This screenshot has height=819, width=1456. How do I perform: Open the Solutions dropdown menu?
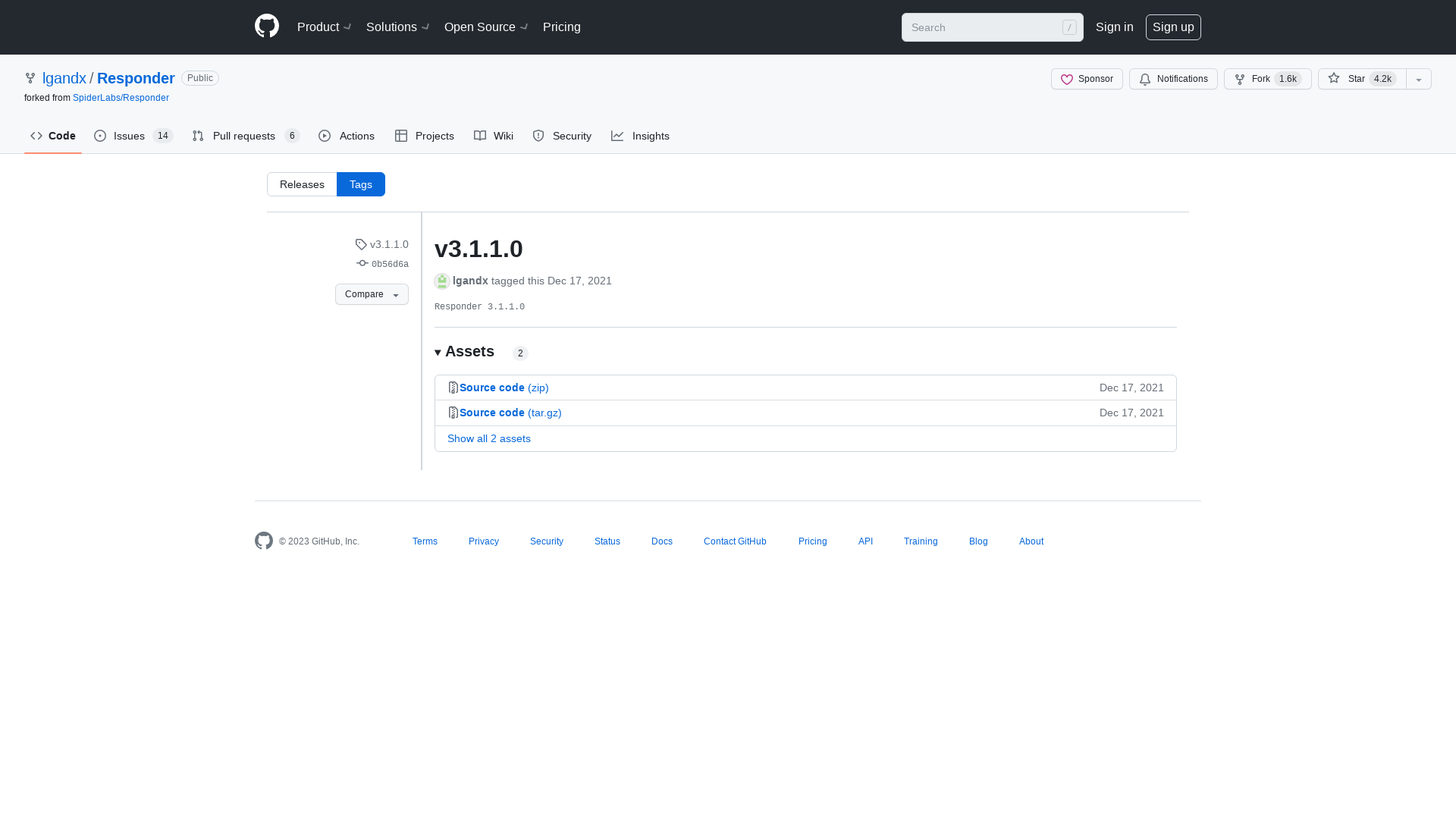(x=397, y=27)
